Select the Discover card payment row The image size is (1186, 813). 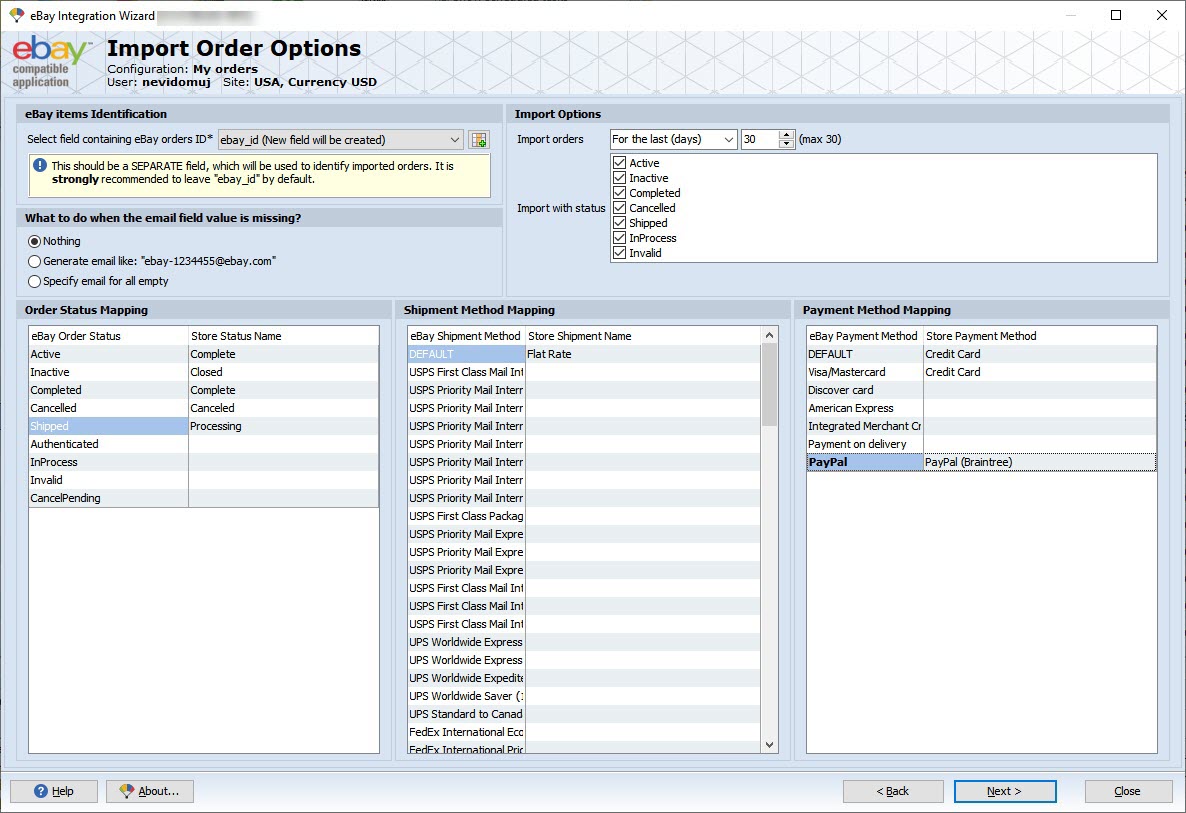click(865, 390)
